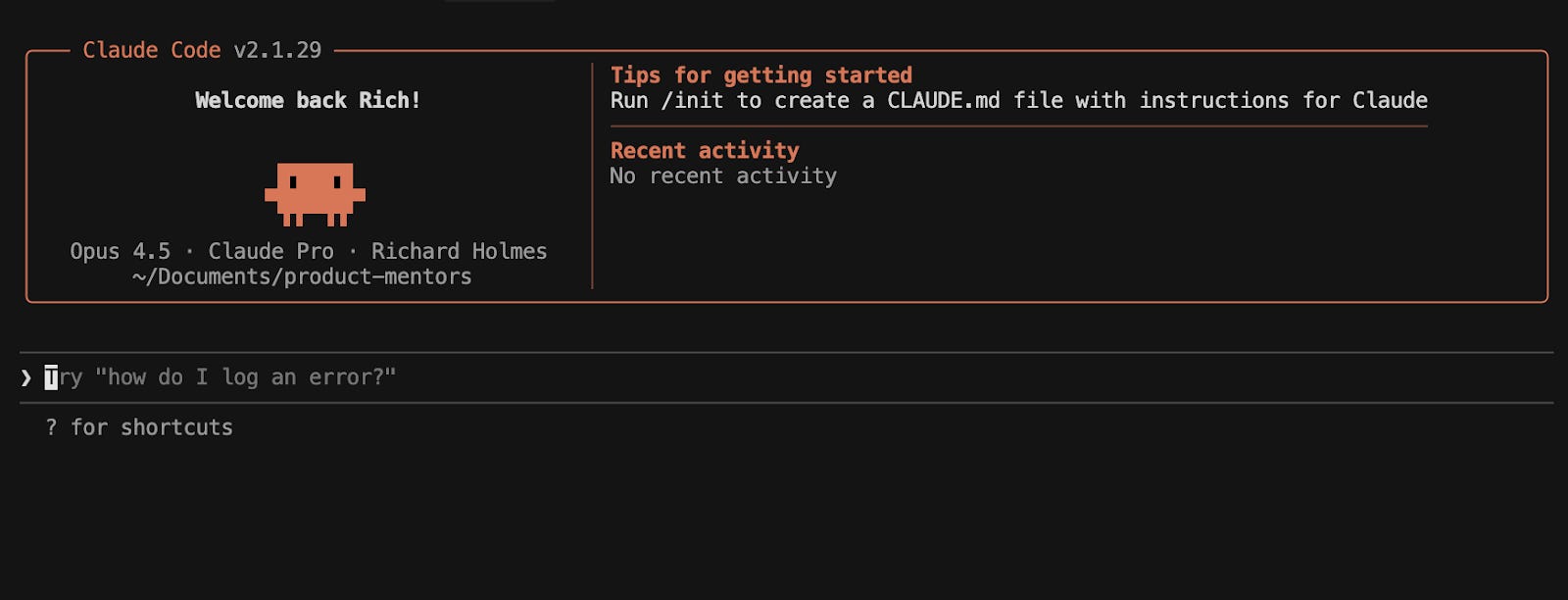Click the "Claude Pro" plan label
This screenshot has width=1568, height=600.
(271, 252)
